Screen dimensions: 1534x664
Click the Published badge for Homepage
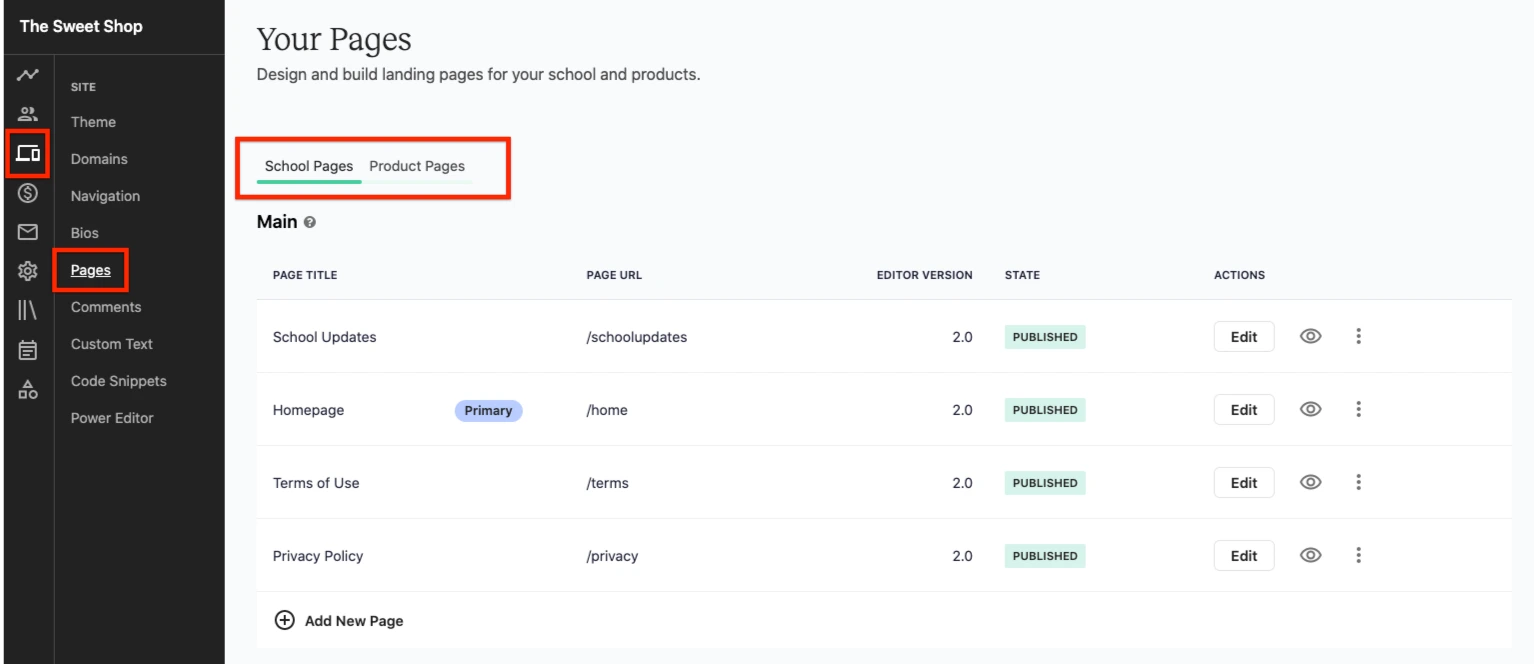click(1045, 410)
